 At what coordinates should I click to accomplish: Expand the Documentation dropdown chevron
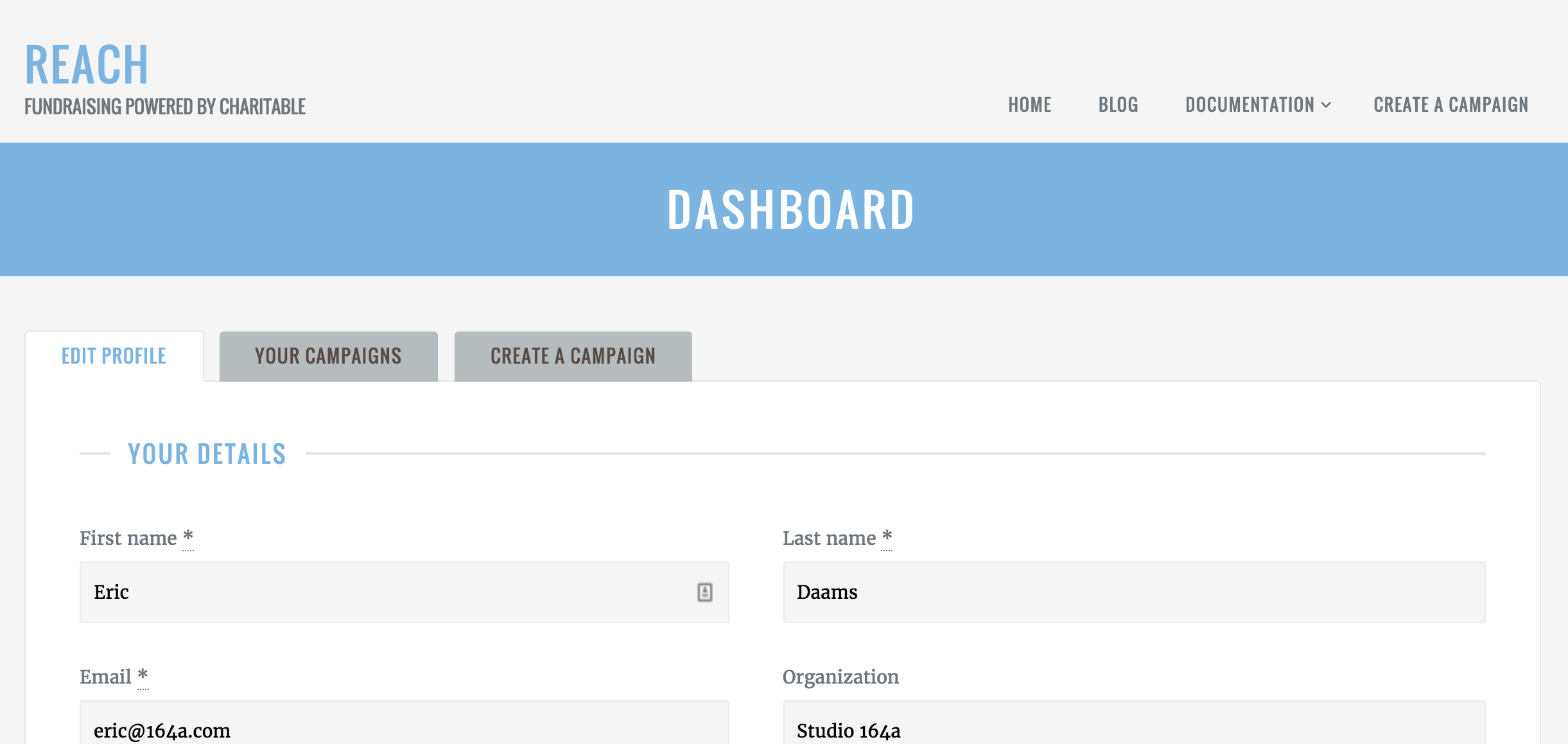pos(1326,105)
